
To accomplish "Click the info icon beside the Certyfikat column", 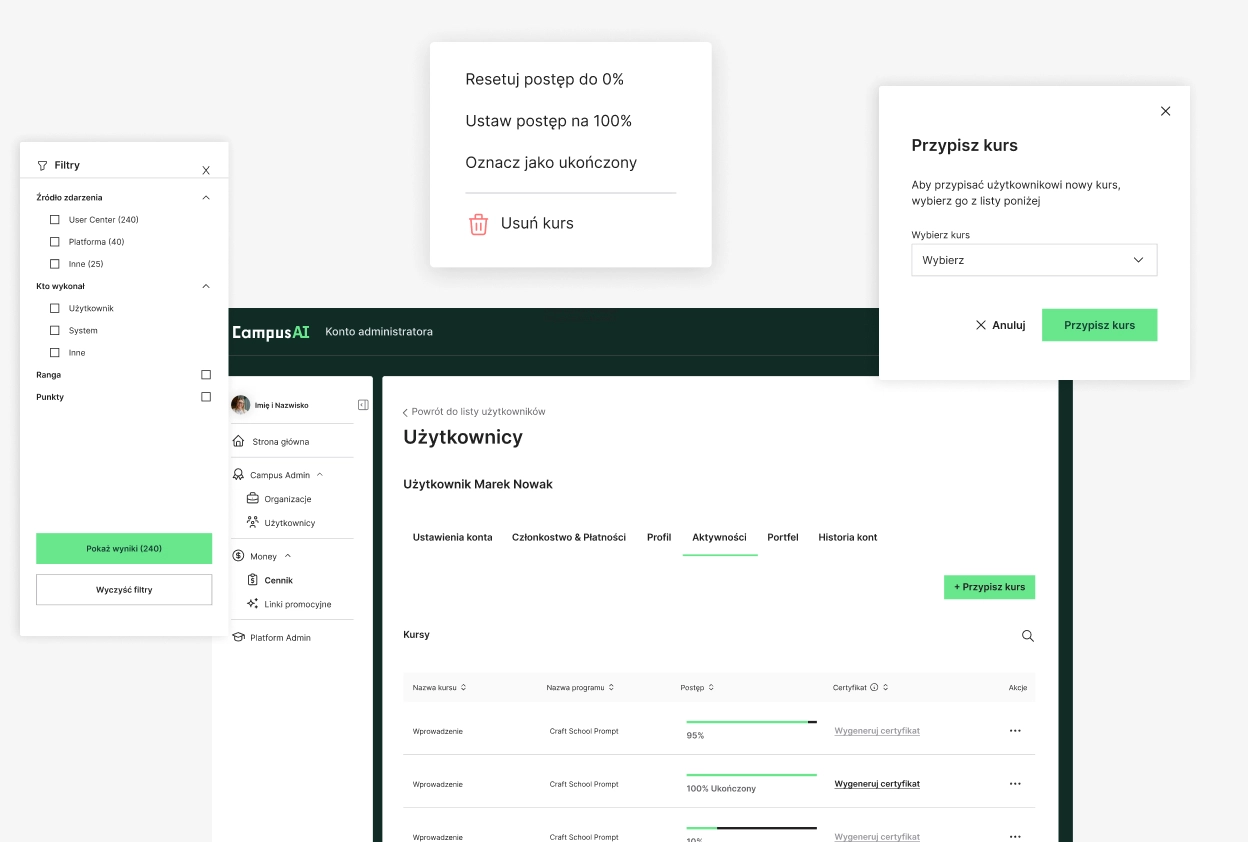I will coord(874,687).
